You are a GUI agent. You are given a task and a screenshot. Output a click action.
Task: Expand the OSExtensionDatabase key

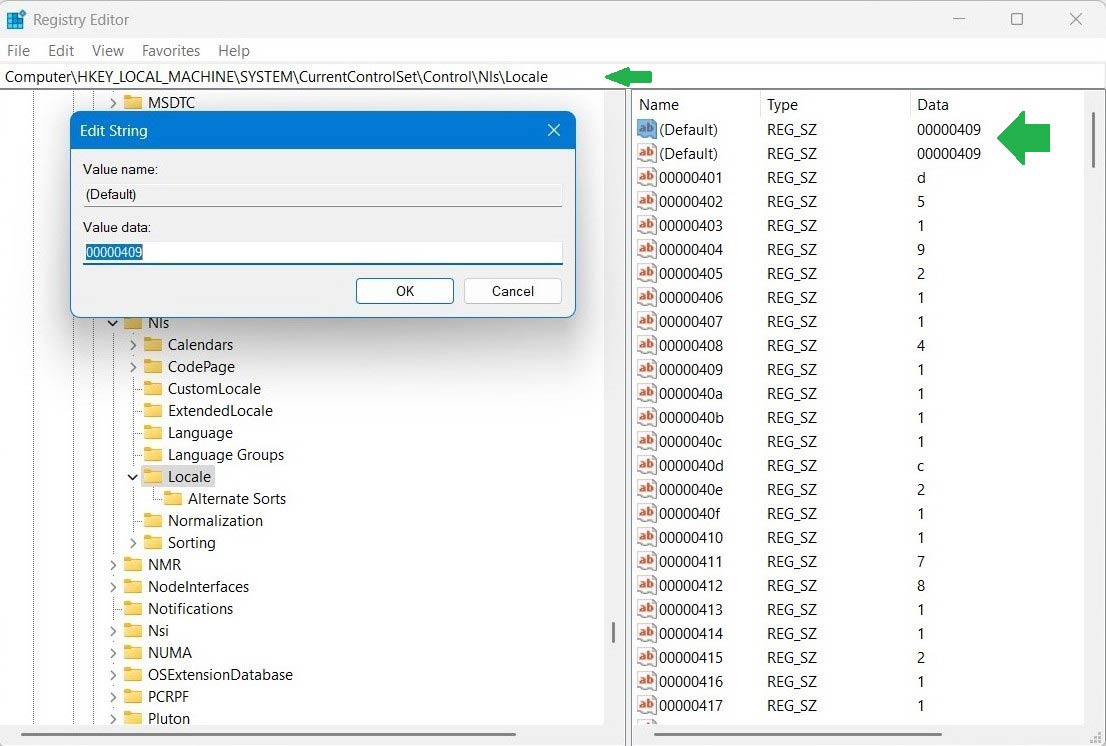[x=113, y=675]
